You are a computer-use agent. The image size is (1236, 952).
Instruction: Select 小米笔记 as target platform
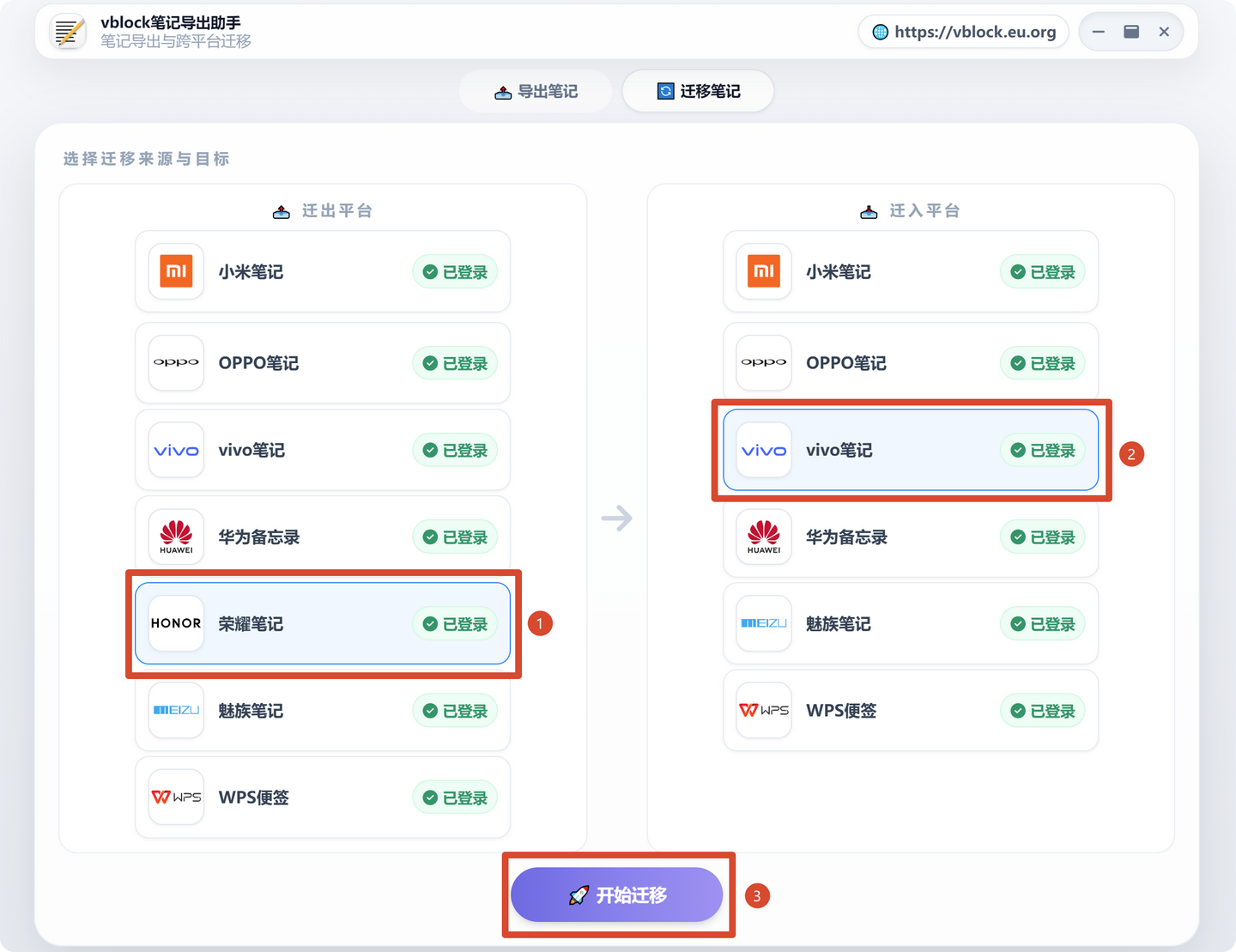click(x=911, y=272)
